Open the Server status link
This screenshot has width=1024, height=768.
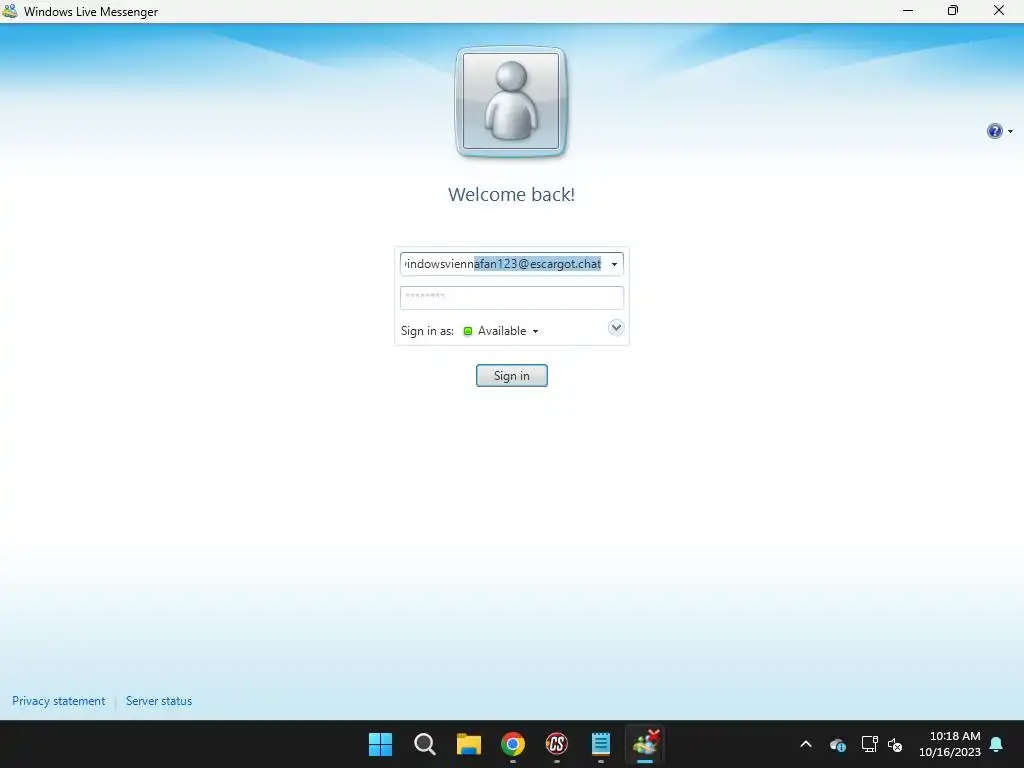tap(159, 701)
